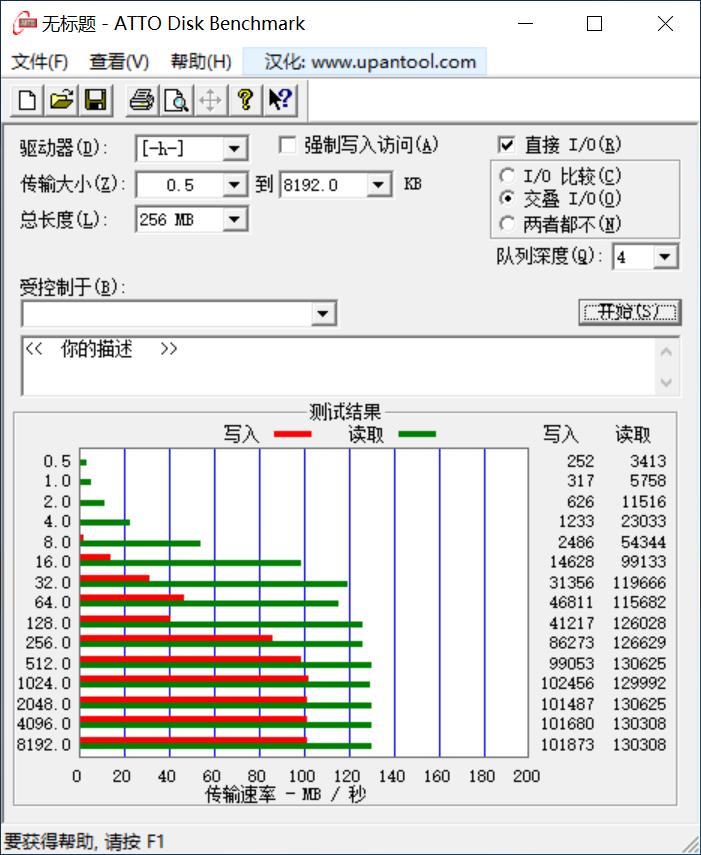Click the write value 252
This screenshot has width=701, height=855.
tap(580, 461)
